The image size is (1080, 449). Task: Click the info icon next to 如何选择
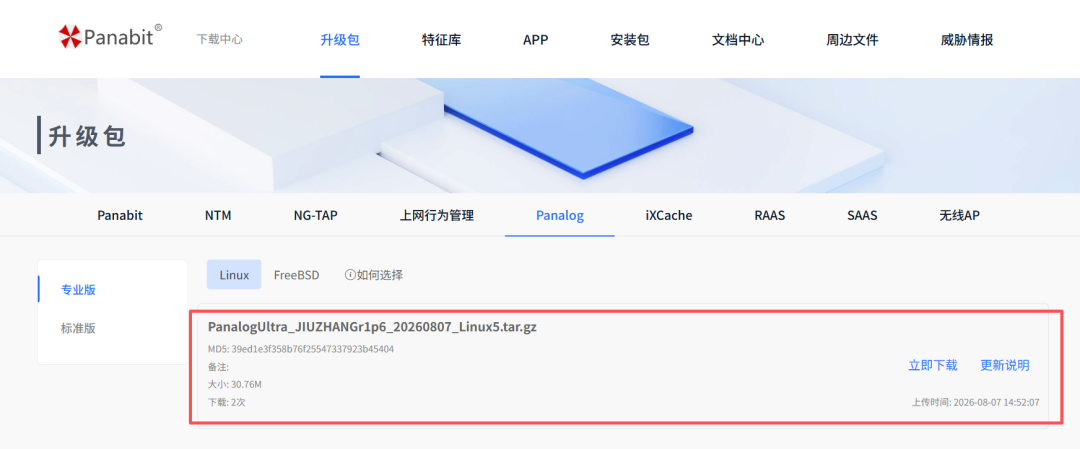tap(350, 275)
